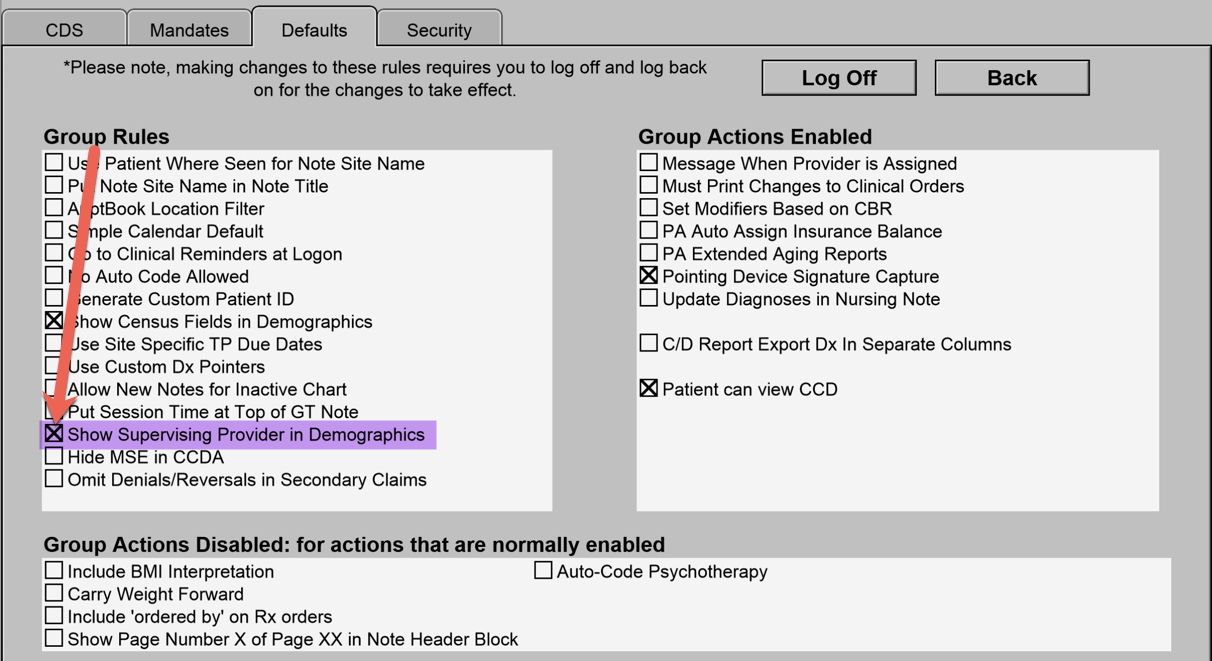Uncheck Pointing Device Signature Capture
This screenshot has width=1212, height=661.
(x=648, y=276)
